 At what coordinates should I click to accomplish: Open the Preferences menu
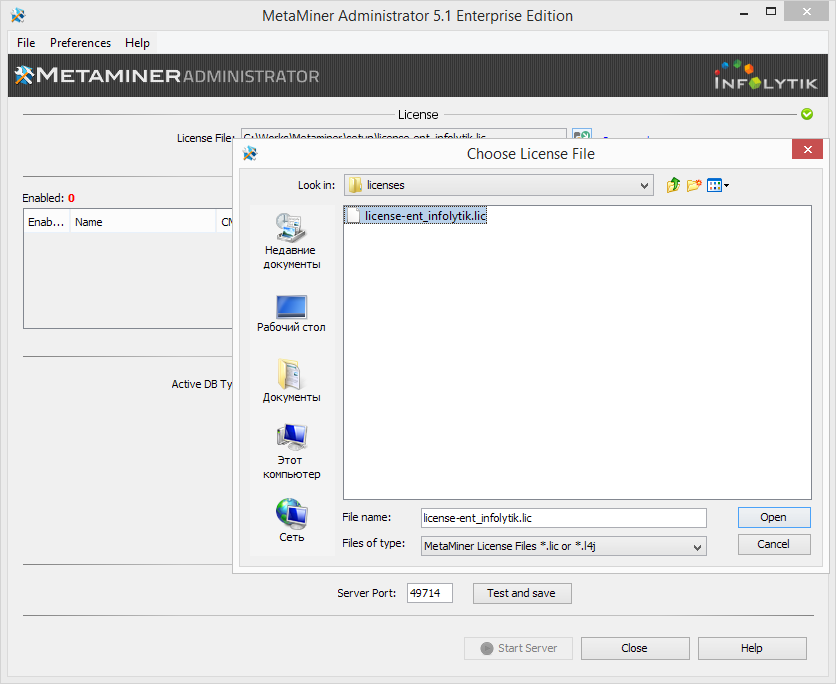click(81, 43)
